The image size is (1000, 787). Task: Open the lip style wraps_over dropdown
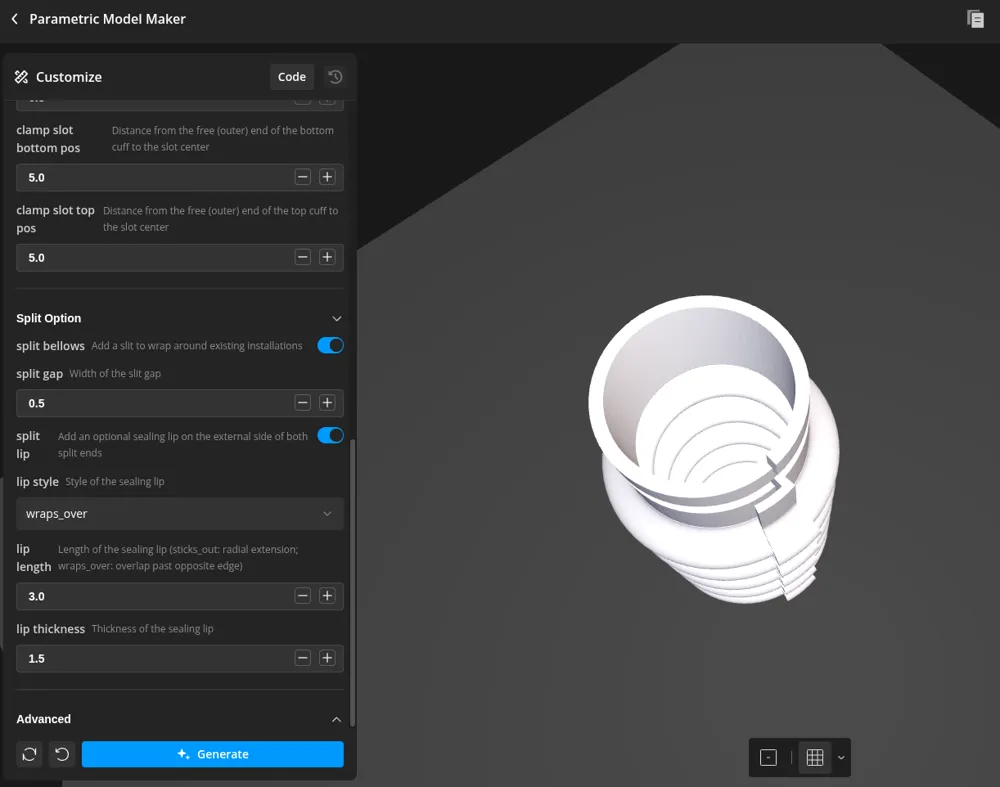pos(180,513)
